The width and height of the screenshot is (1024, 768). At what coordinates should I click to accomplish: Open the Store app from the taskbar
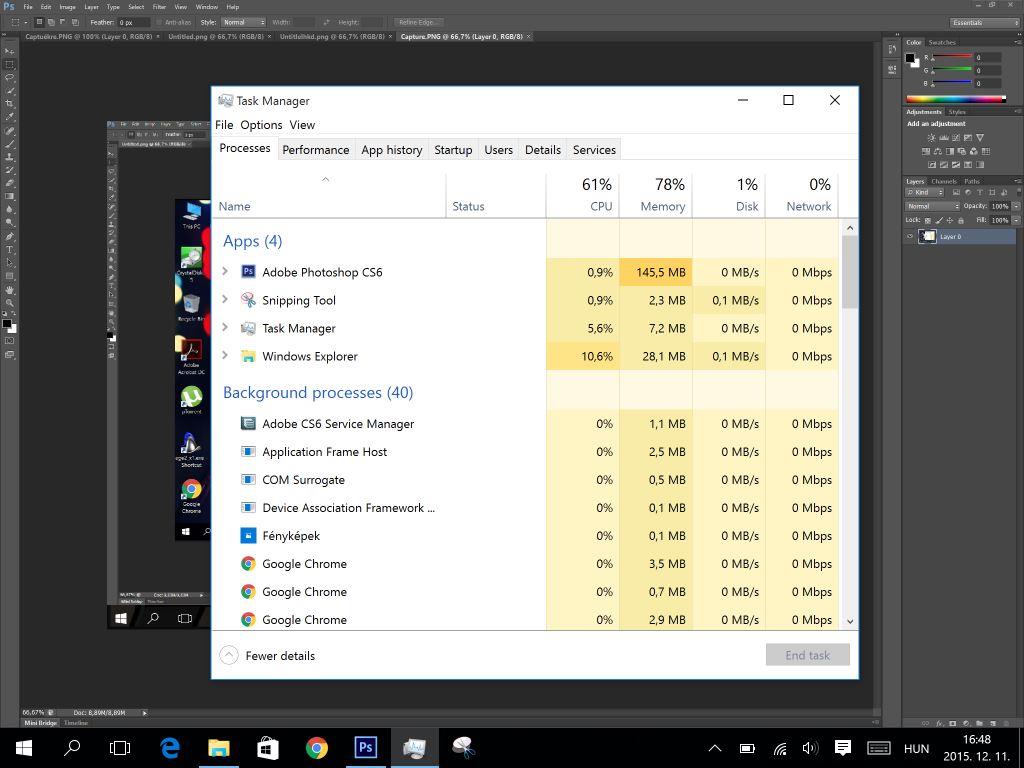[268, 748]
